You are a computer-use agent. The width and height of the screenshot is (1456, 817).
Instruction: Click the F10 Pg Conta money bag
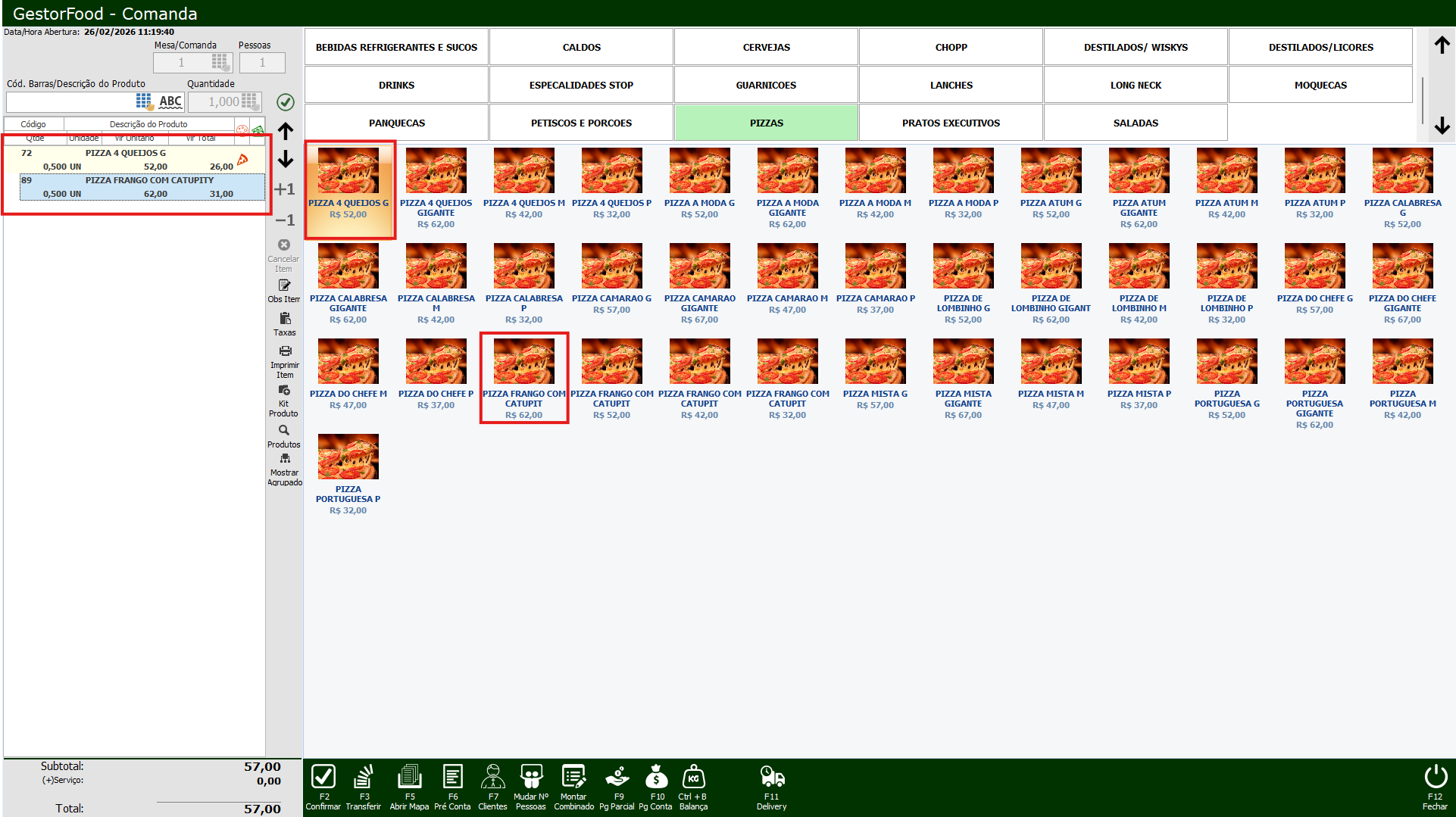pyautogui.click(x=656, y=777)
